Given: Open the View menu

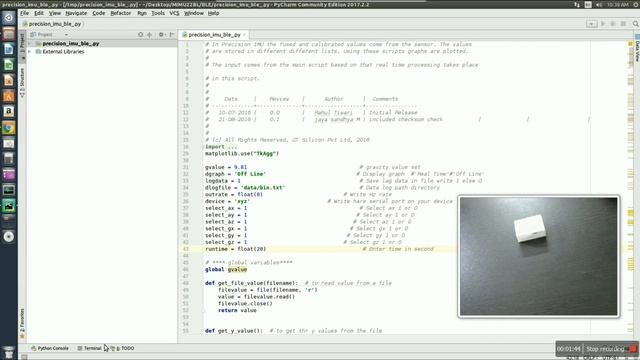Looking at the screenshot, I should pos(55,13).
